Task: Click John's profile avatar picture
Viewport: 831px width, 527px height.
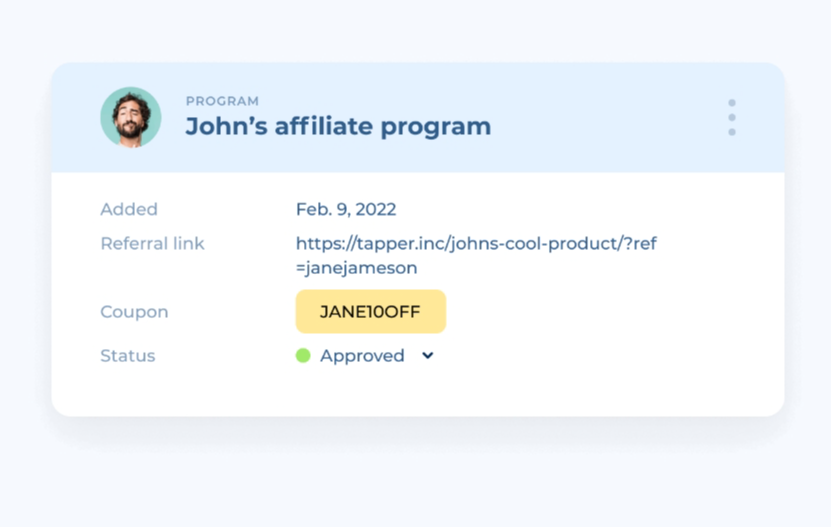Action: click(x=131, y=117)
